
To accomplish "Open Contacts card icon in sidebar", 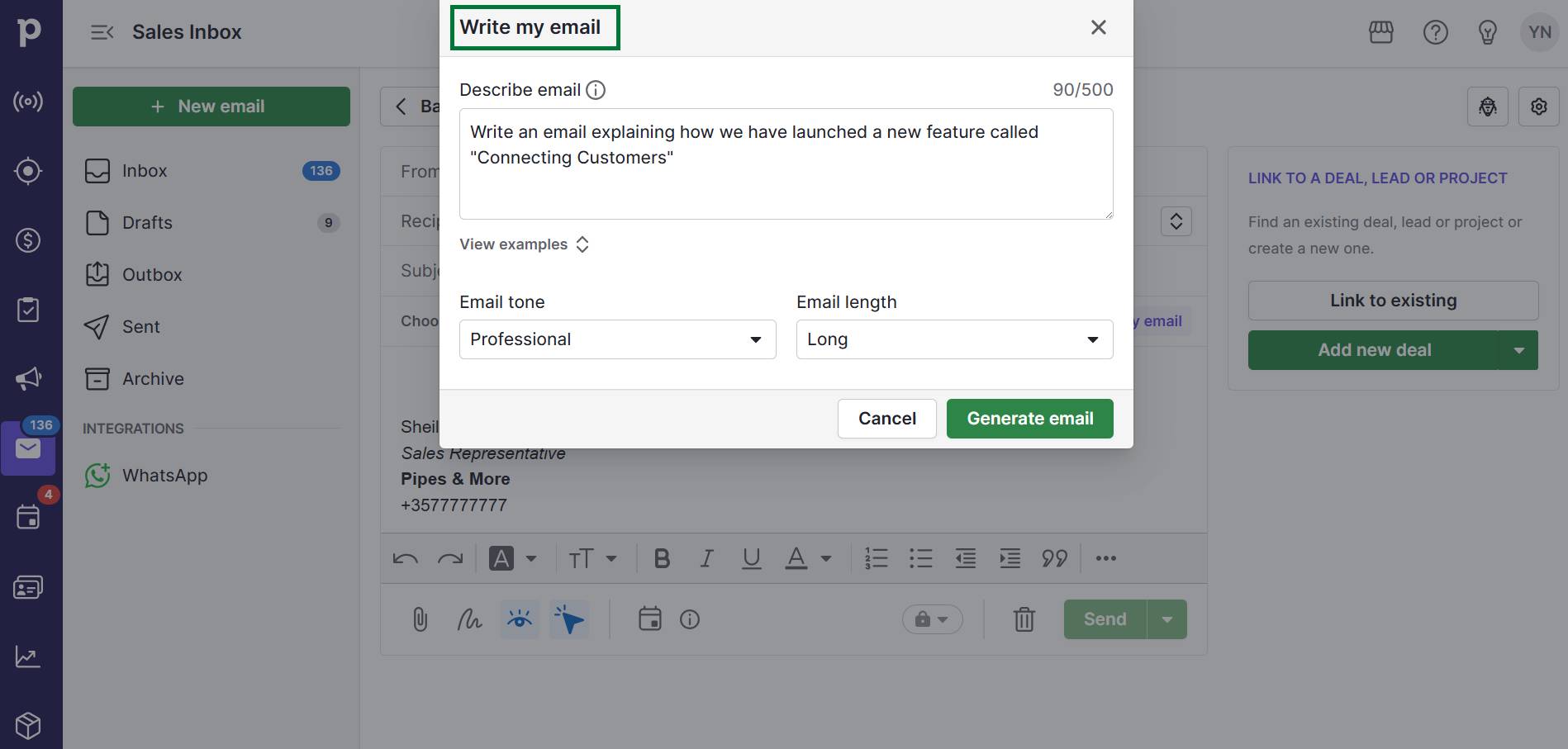I will (28, 587).
